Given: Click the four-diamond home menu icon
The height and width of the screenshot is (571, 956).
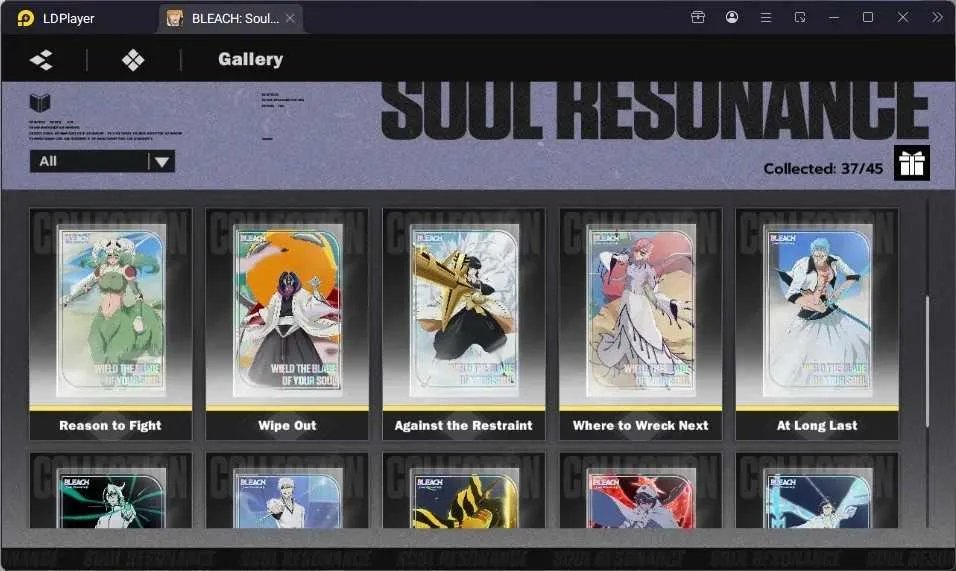Looking at the screenshot, I should (x=133, y=60).
